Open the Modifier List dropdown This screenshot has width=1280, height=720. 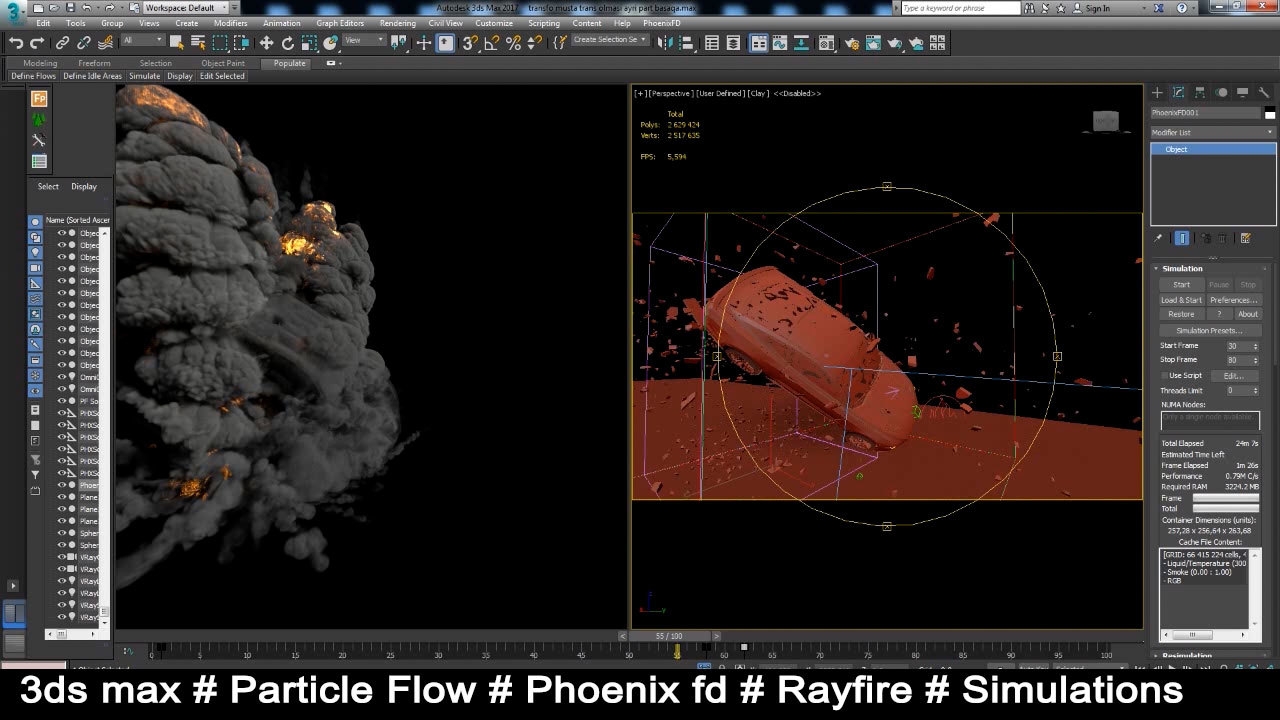pos(1213,132)
